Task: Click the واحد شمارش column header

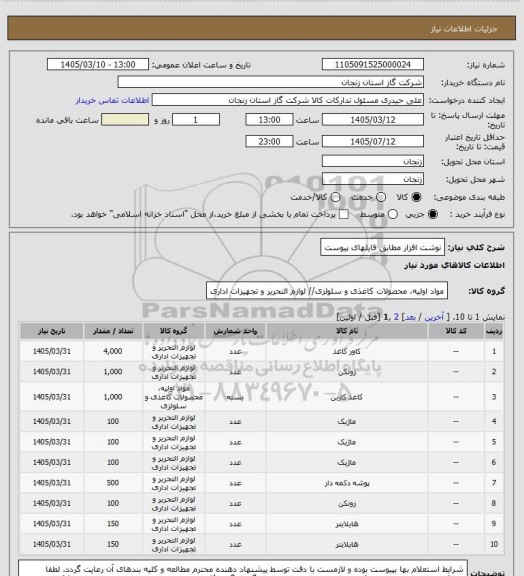Action: coord(235,331)
